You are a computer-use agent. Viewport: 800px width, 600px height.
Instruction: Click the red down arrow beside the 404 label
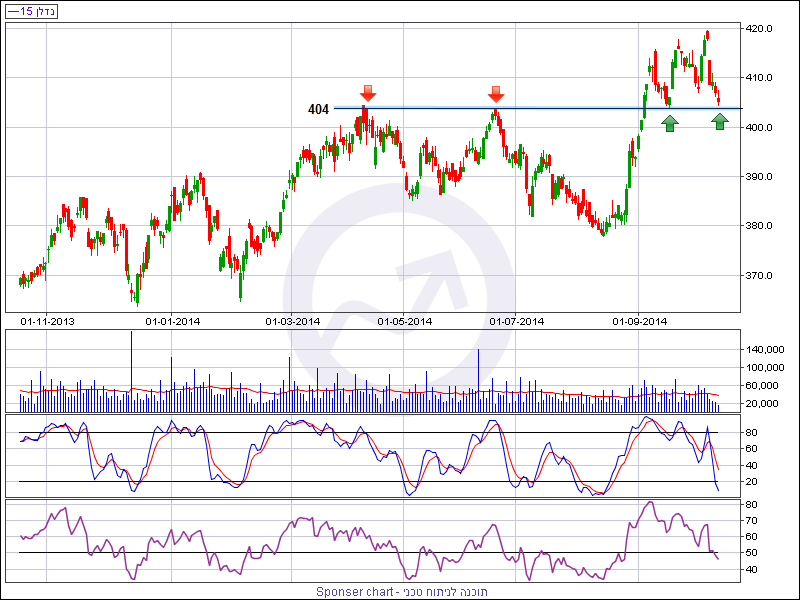pos(368,93)
